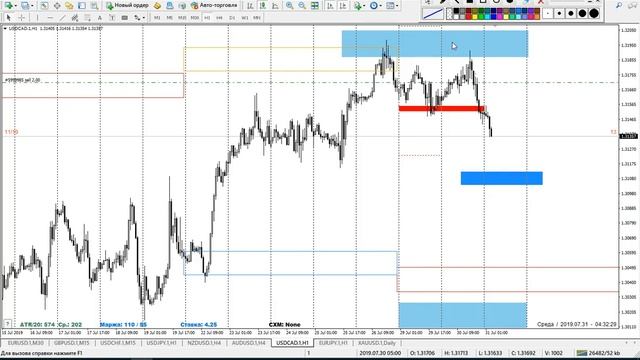Switch chart to candlesticks mode

[x=263, y=6]
